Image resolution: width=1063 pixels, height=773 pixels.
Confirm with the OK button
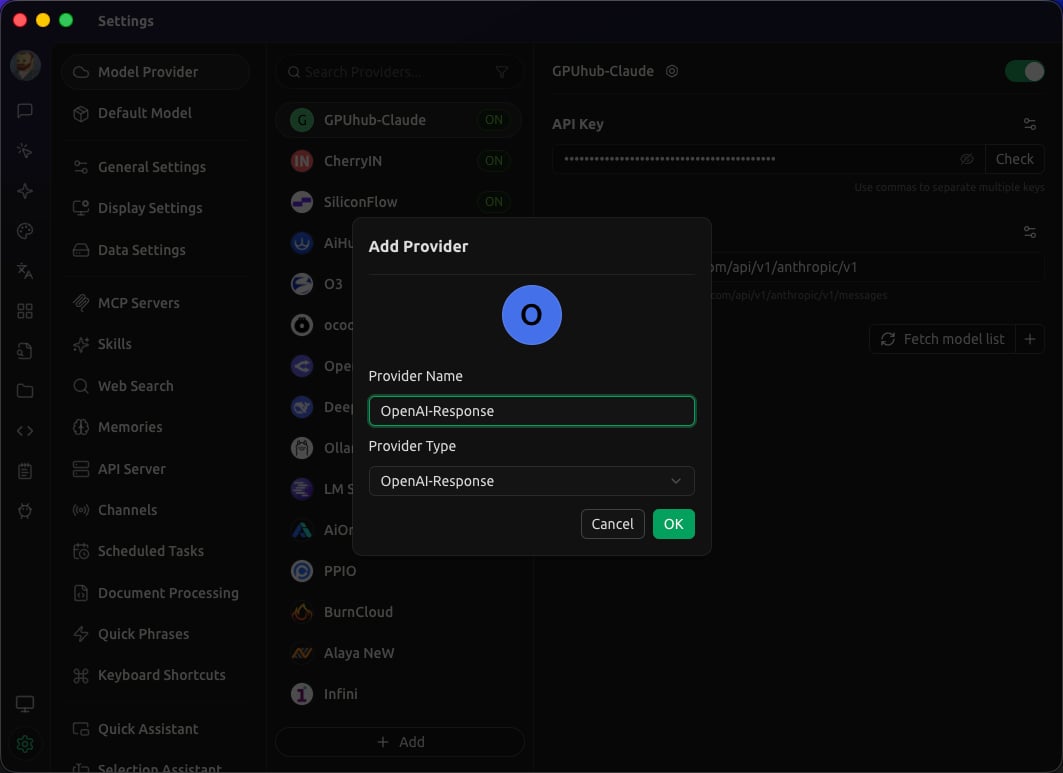[x=673, y=524]
